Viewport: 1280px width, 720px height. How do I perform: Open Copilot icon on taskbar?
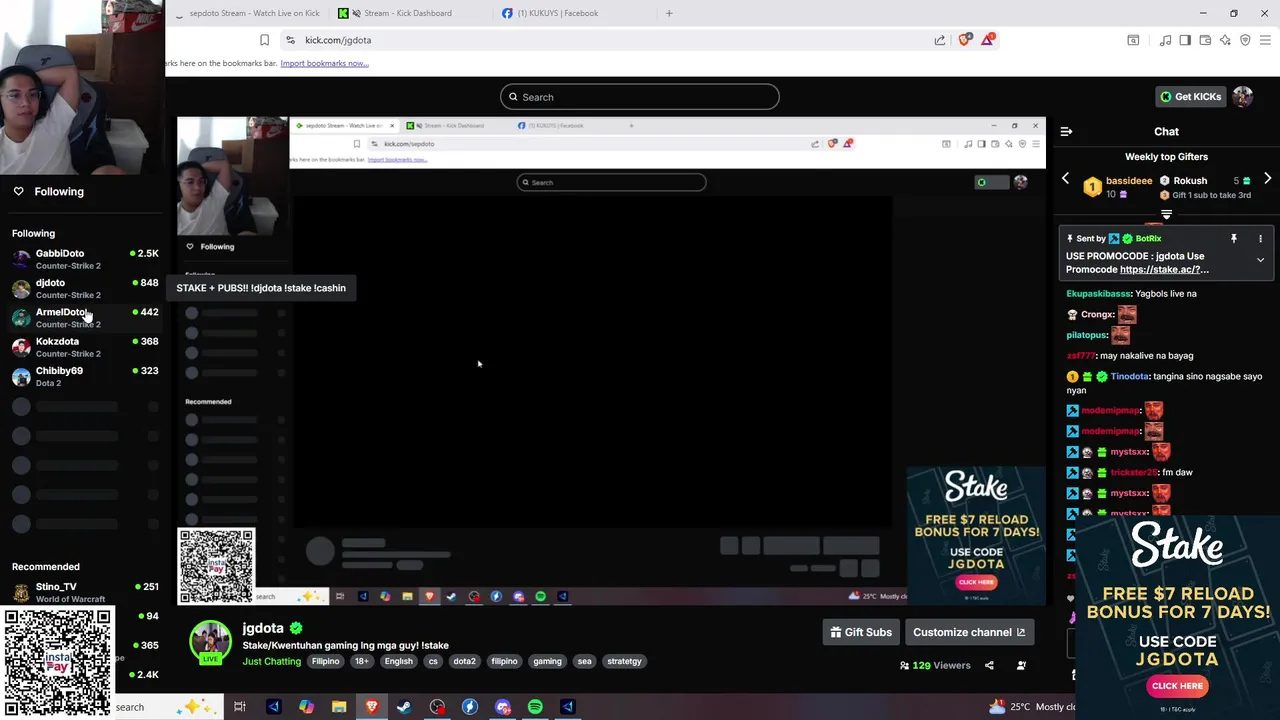[306, 707]
